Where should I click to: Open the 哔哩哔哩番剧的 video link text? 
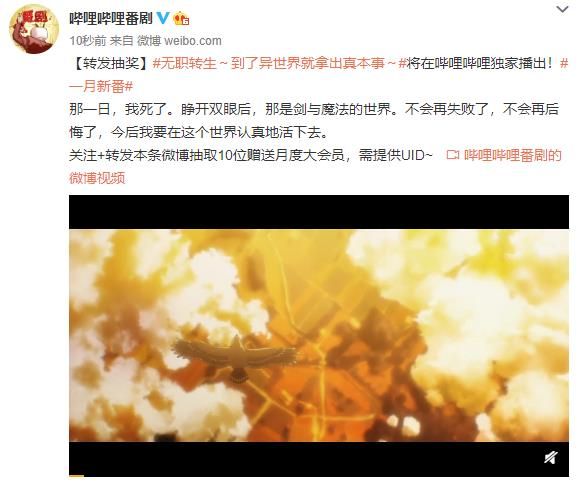(x=513, y=155)
